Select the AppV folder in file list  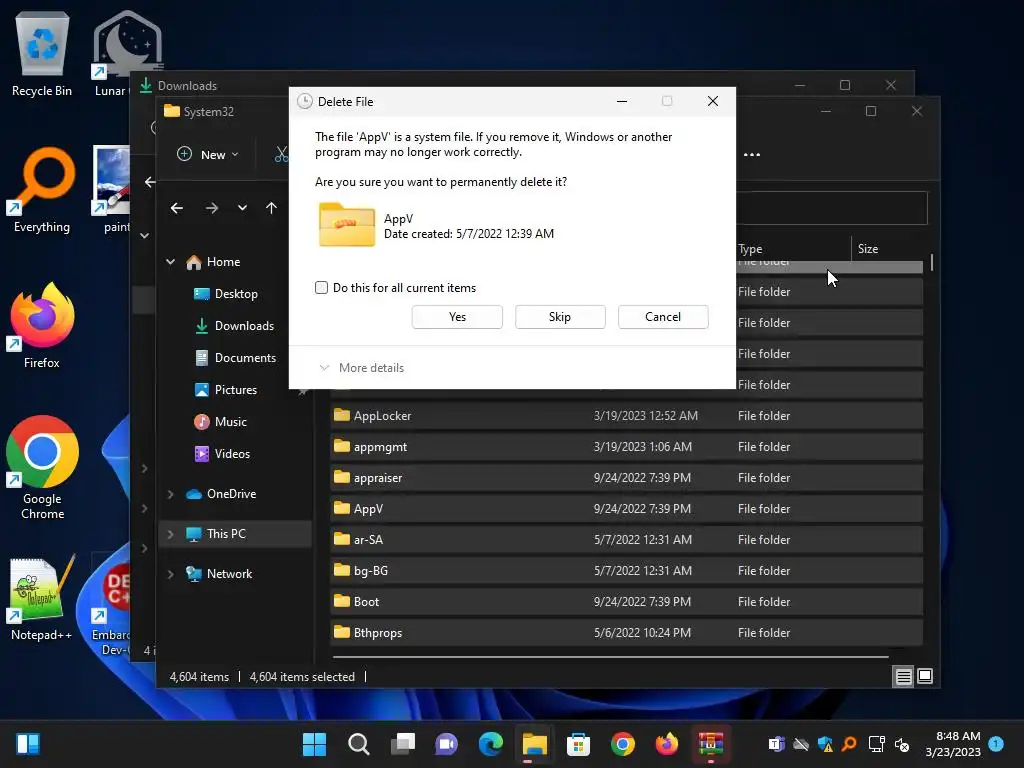627,509
